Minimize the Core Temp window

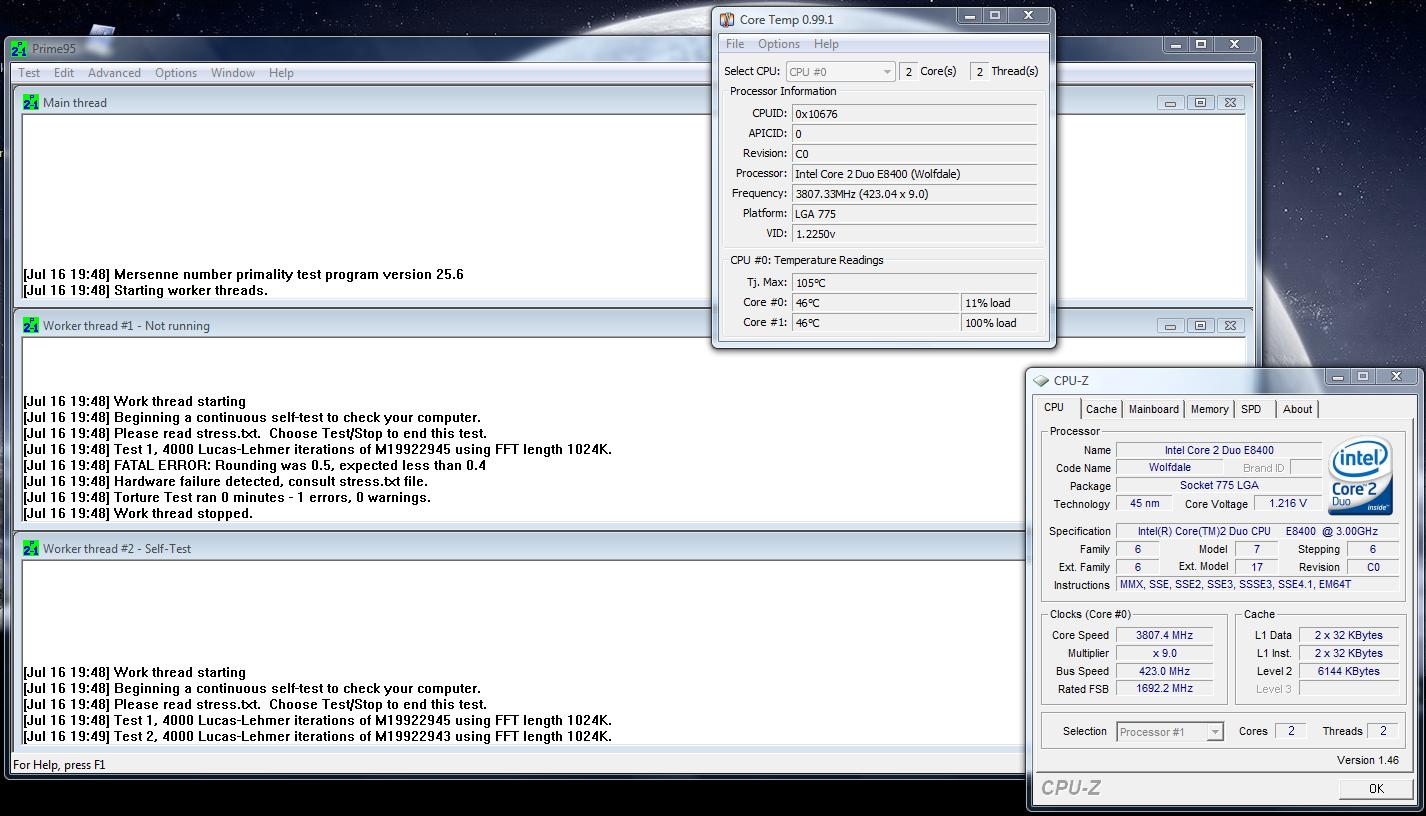click(969, 16)
